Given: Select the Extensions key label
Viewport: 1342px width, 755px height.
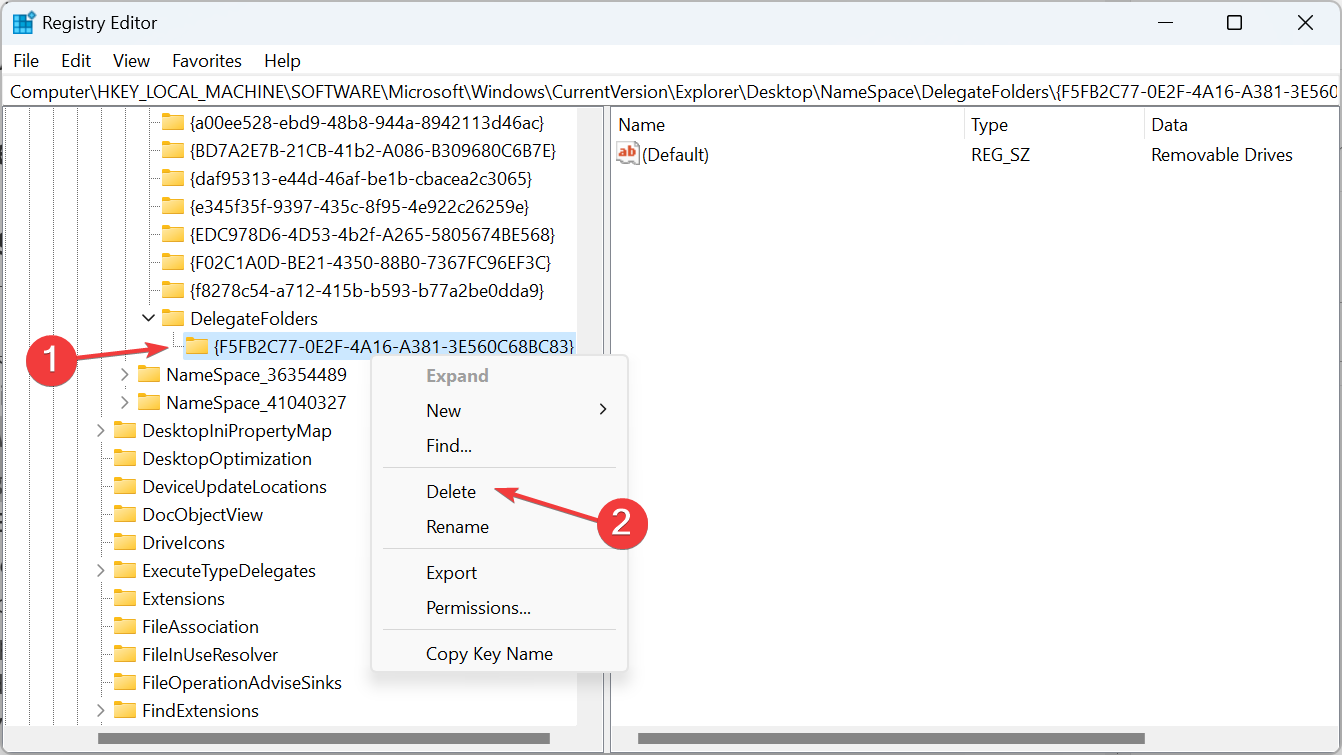Looking at the screenshot, I should click(184, 599).
